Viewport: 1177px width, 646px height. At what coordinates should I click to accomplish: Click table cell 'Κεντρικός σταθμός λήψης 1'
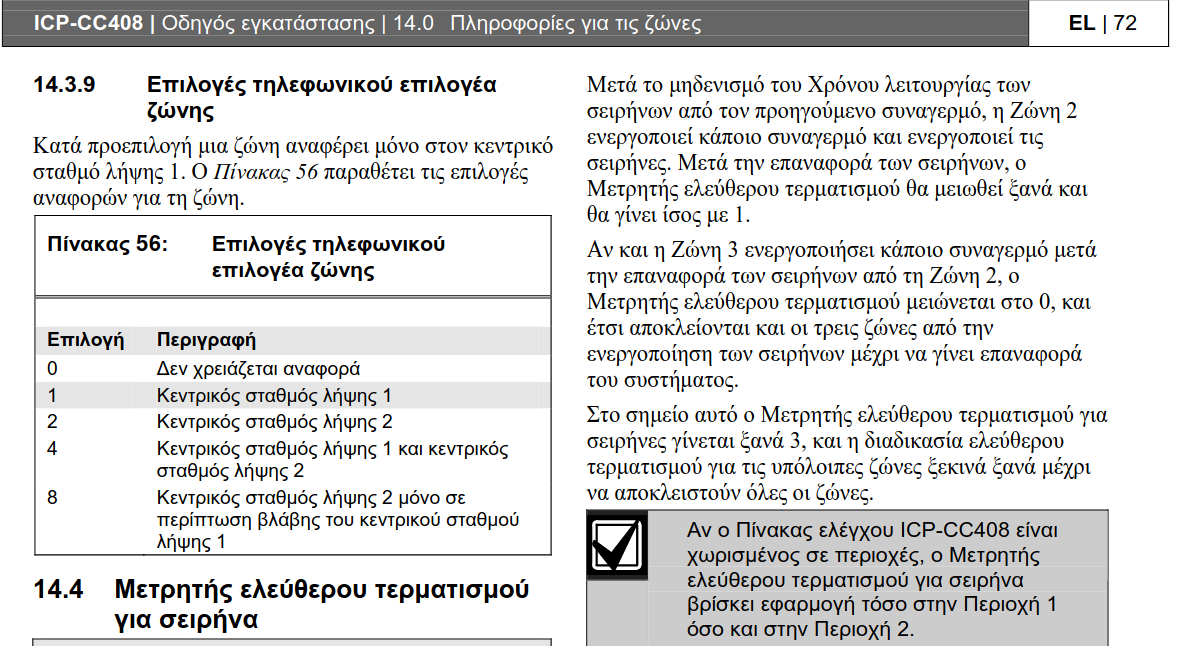coord(274,395)
